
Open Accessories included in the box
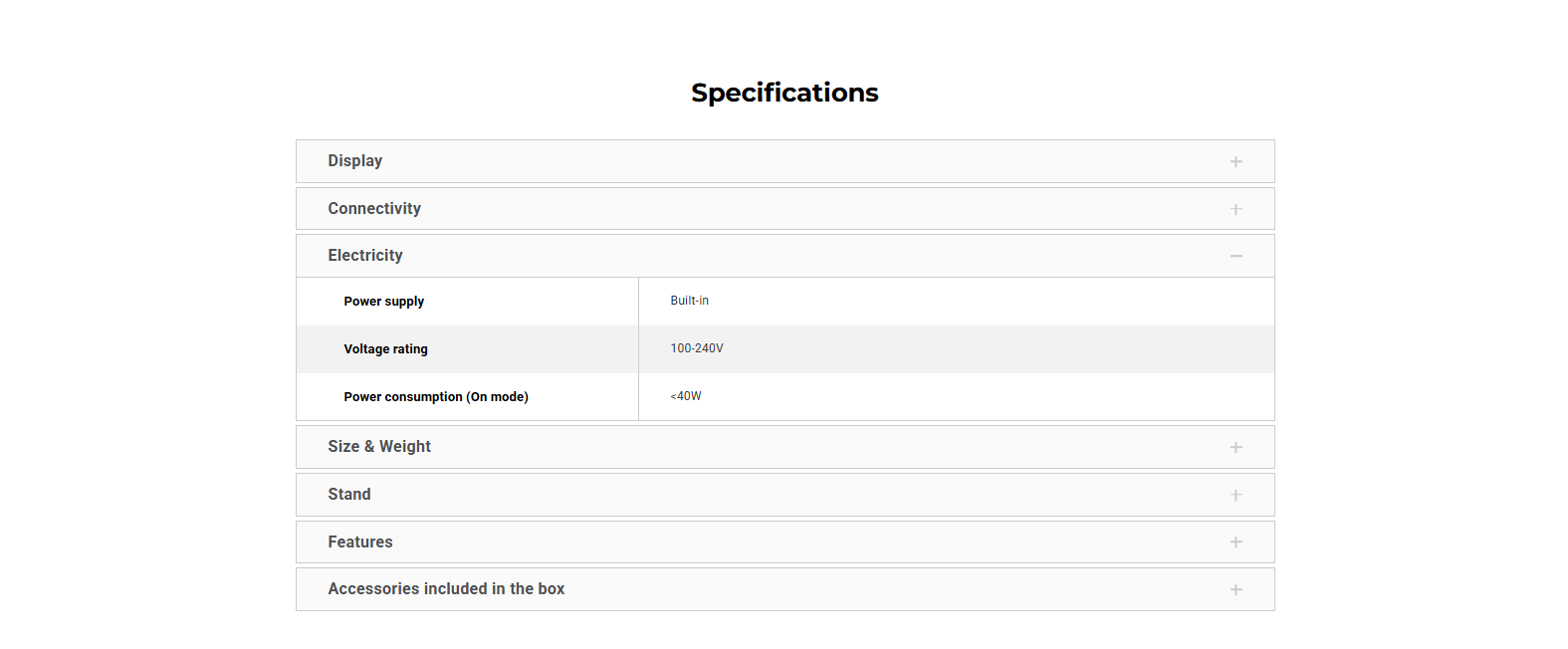[446, 589]
